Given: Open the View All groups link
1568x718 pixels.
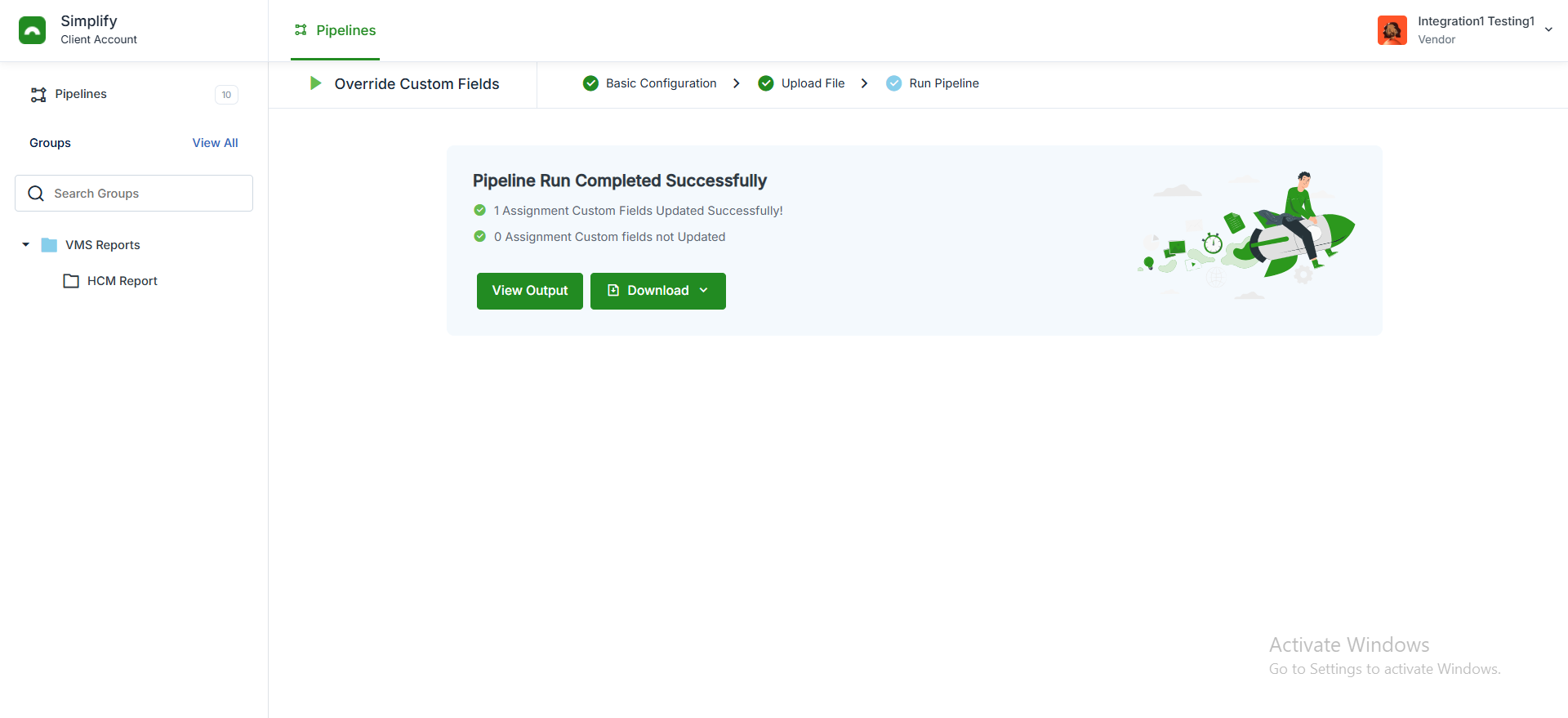Looking at the screenshot, I should [216, 143].
